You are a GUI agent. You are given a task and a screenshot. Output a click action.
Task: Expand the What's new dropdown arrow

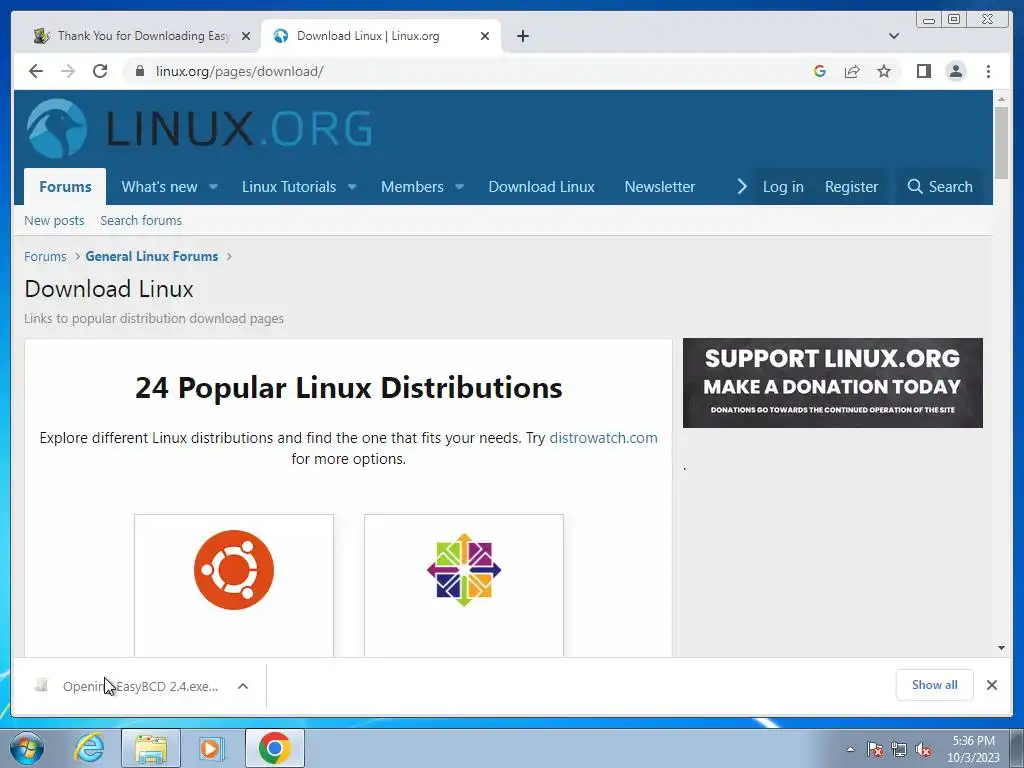pyautogui.click(x=213, y=187)
